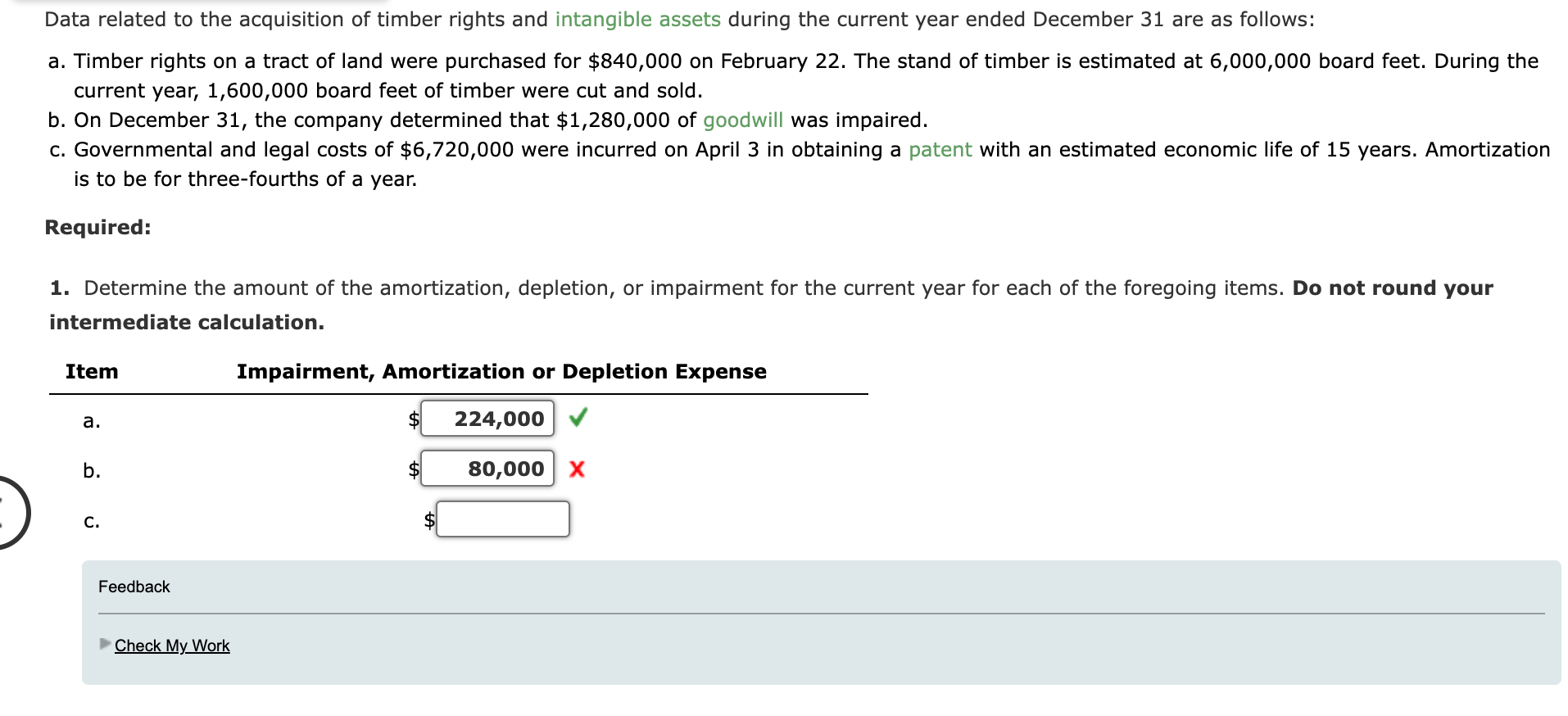Click the item c row label
Screen dimensions: 1568x716
coord(92,521)
